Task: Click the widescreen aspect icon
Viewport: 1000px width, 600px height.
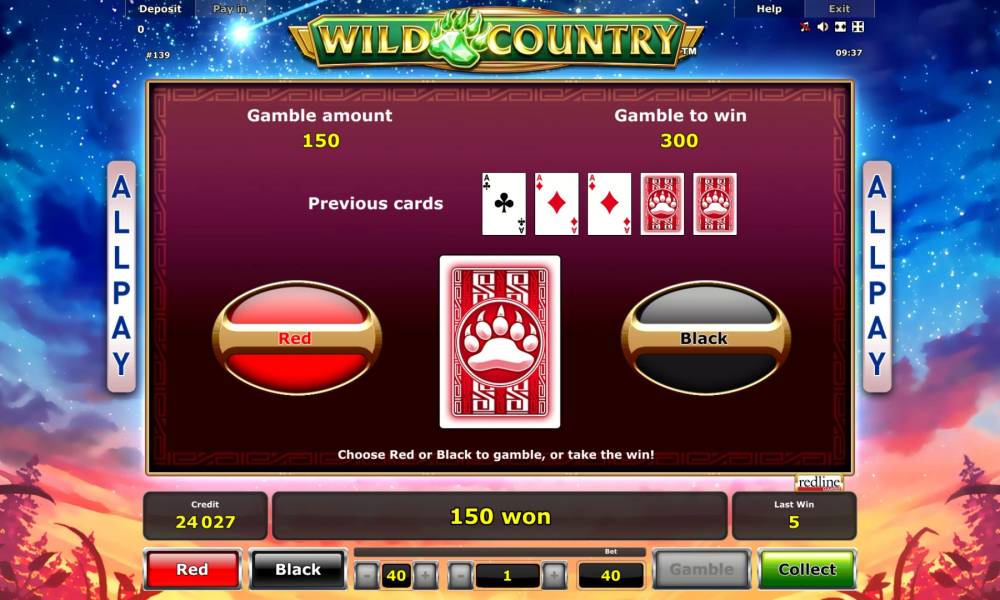Action: pyautogui.click(x=841, y=27)
